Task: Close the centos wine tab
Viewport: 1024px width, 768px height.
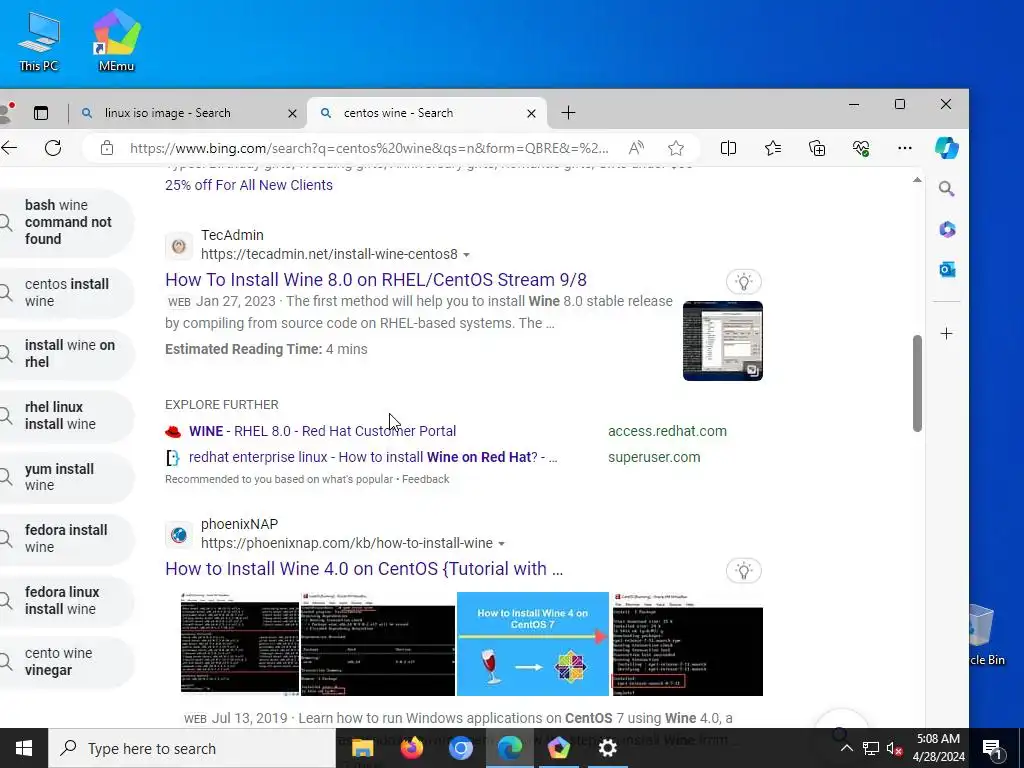Action: (532, 114)
